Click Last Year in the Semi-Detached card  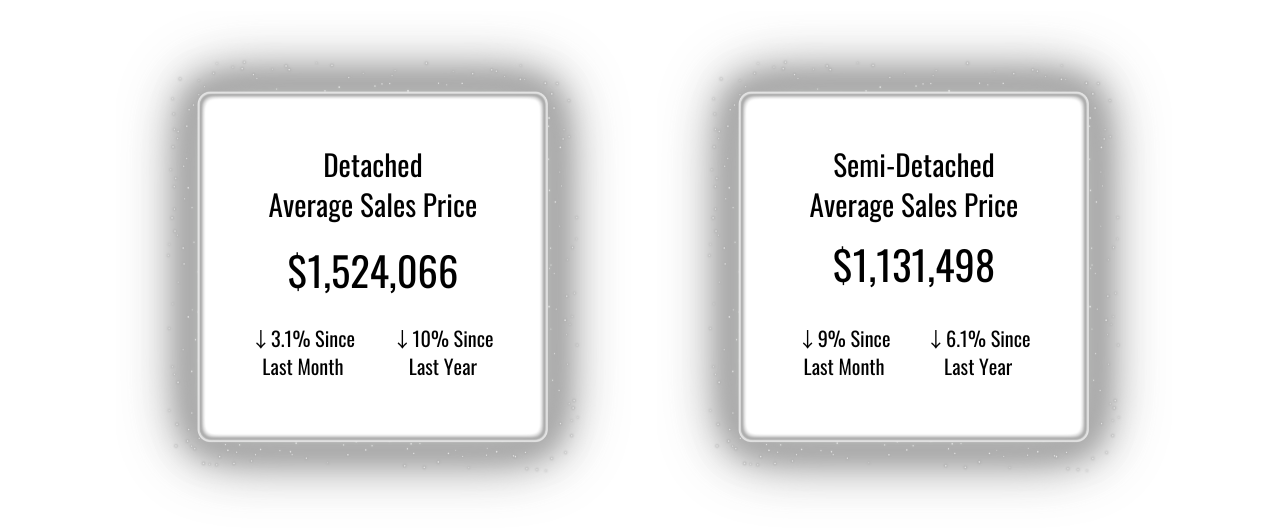[x=977, y=367]
